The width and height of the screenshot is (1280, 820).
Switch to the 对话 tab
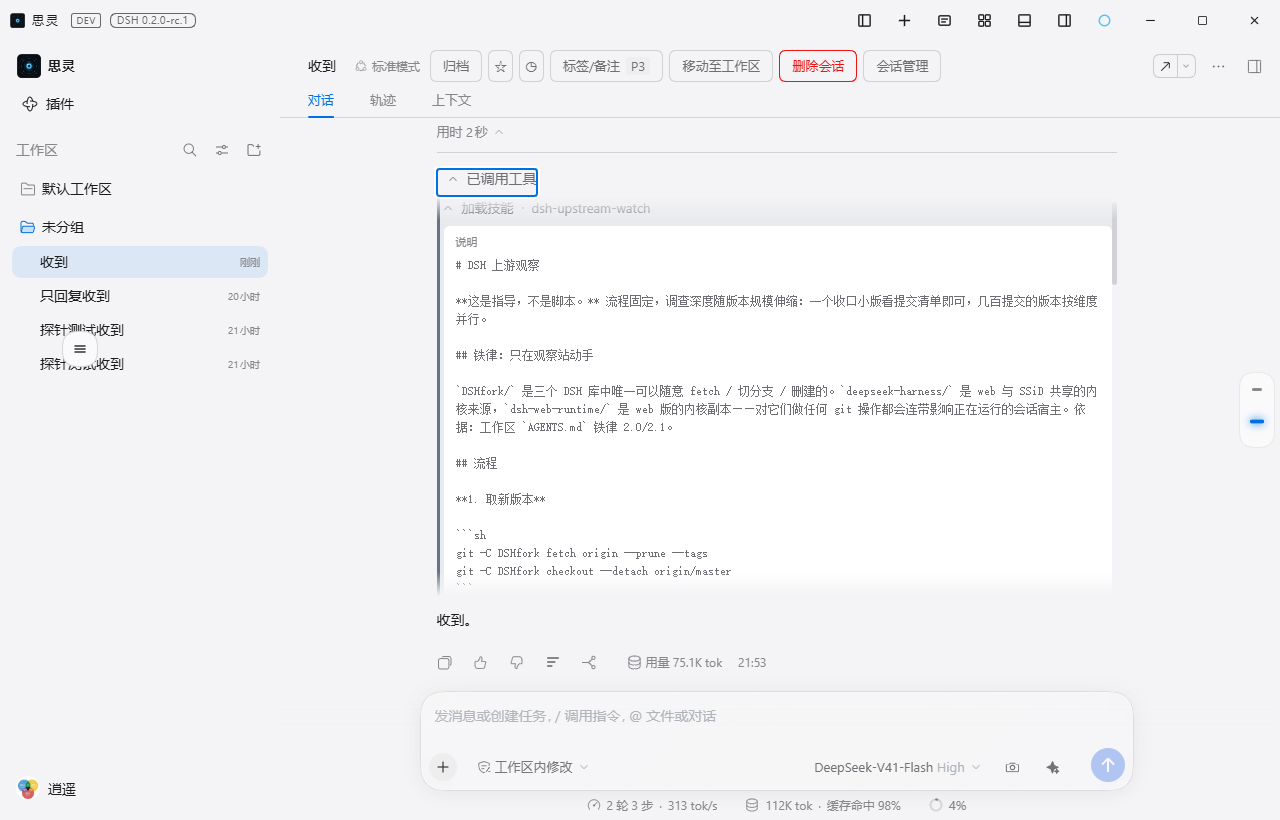point(321,100)
